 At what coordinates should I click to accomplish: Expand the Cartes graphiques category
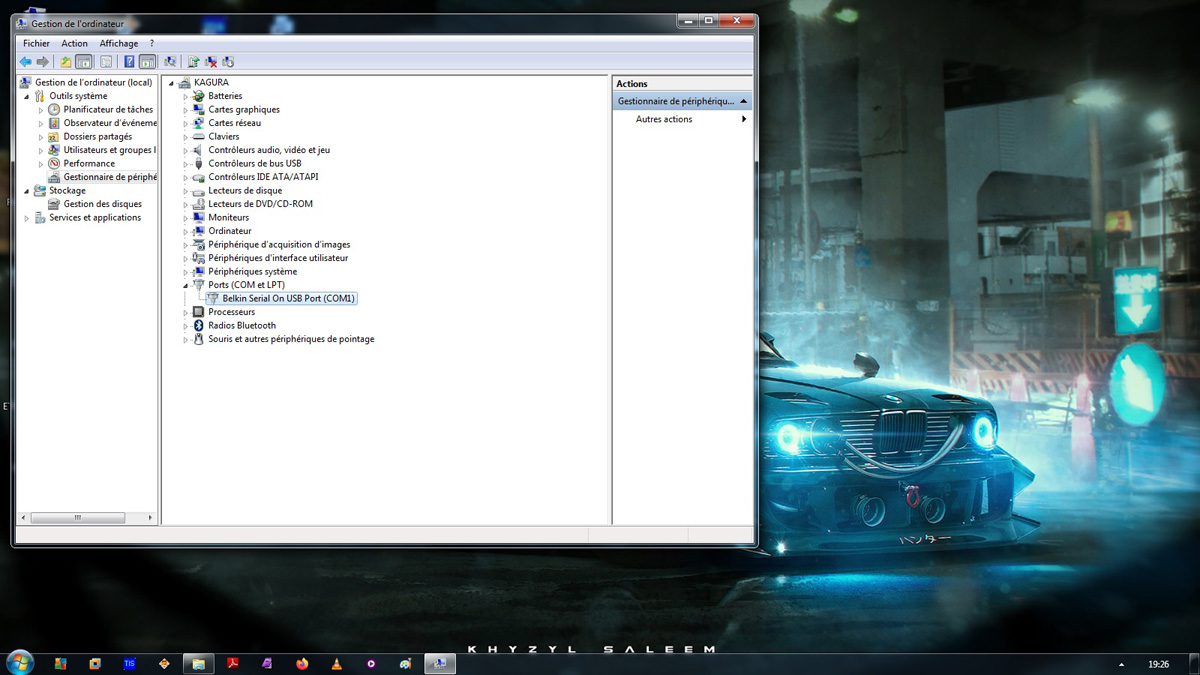point(186,110)
